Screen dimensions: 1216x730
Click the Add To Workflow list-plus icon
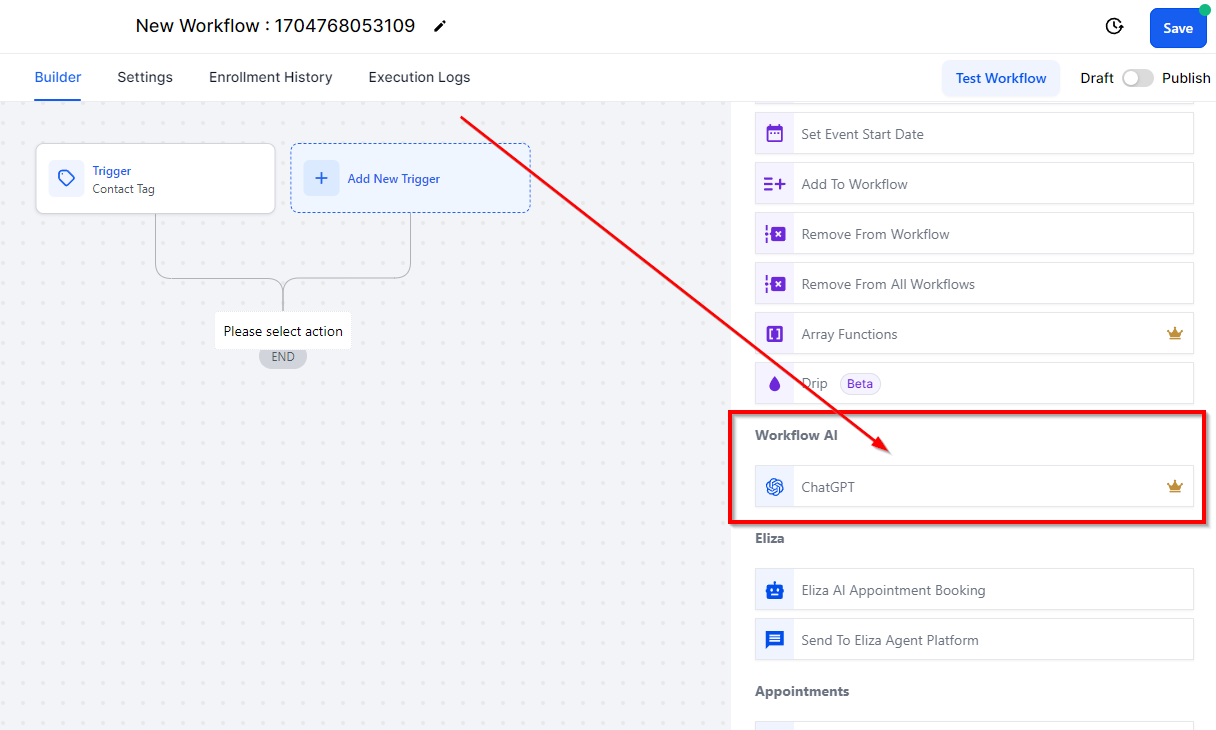(x=775, y=184)
